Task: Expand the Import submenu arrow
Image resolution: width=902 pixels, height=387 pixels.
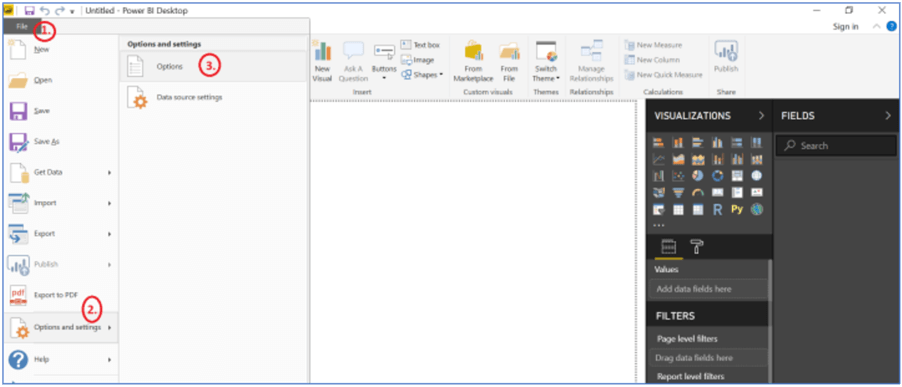Action: [109, 203]
